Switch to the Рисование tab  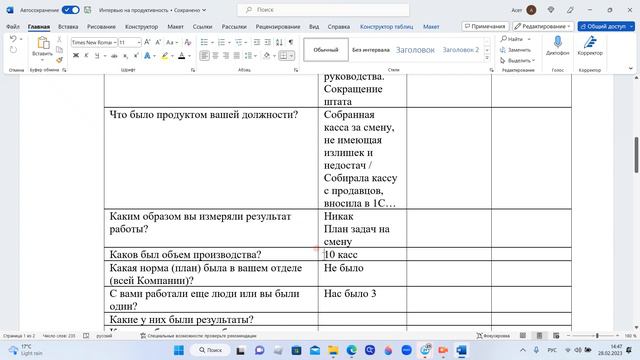point(101,27)
